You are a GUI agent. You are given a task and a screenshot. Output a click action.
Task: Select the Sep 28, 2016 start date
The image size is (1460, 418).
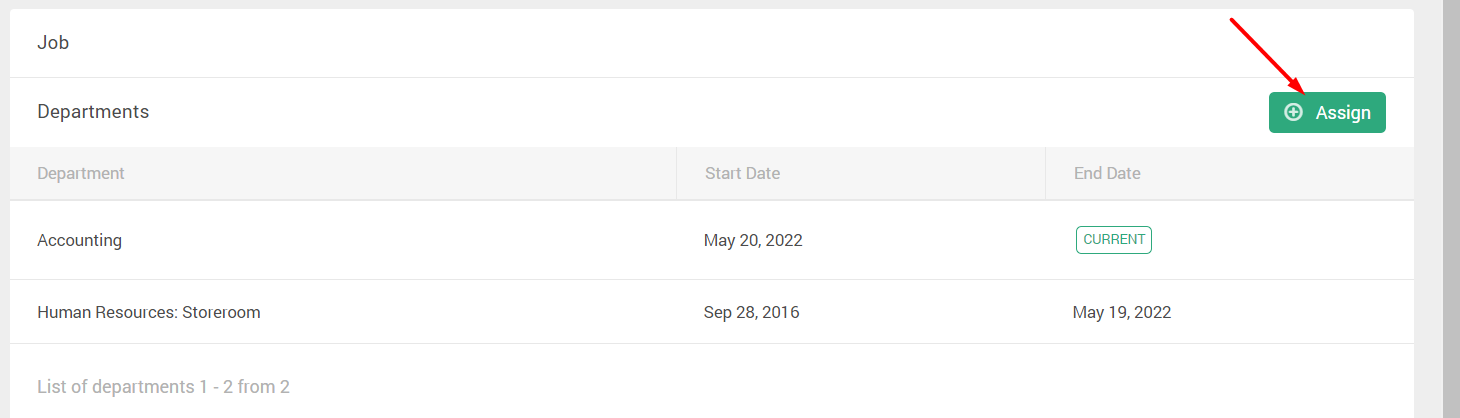point(751,312)
